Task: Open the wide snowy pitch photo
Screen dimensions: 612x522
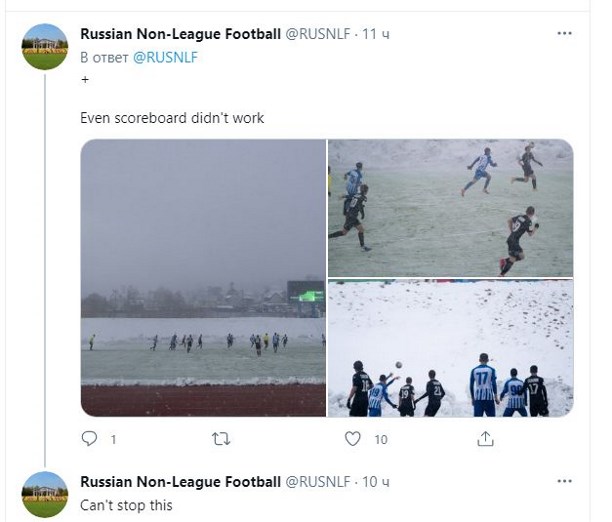Action: (x=203, y=277)
